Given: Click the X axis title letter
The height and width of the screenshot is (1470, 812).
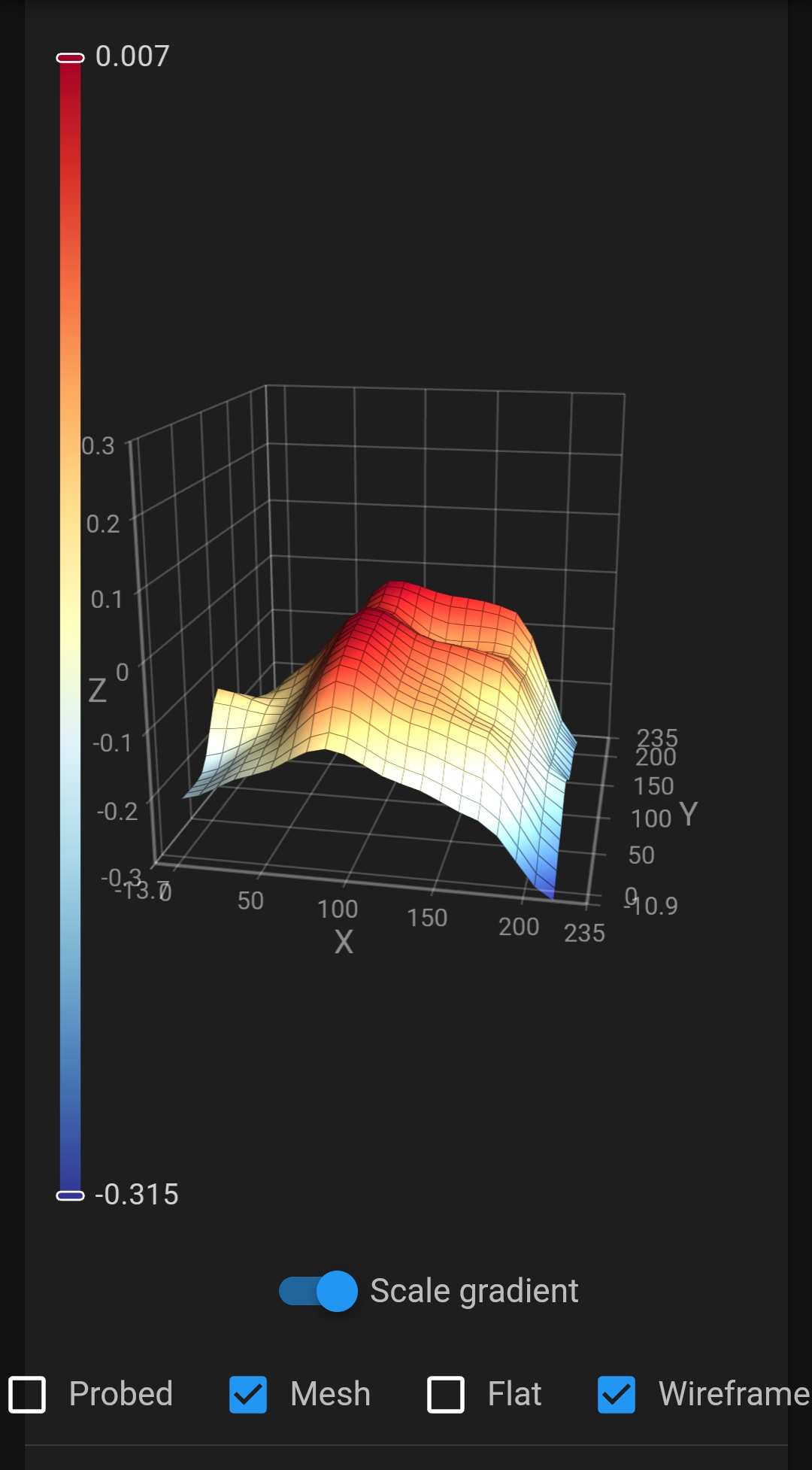Looking at the screenshot, I should pyautogui.click(x=344, y=942).
